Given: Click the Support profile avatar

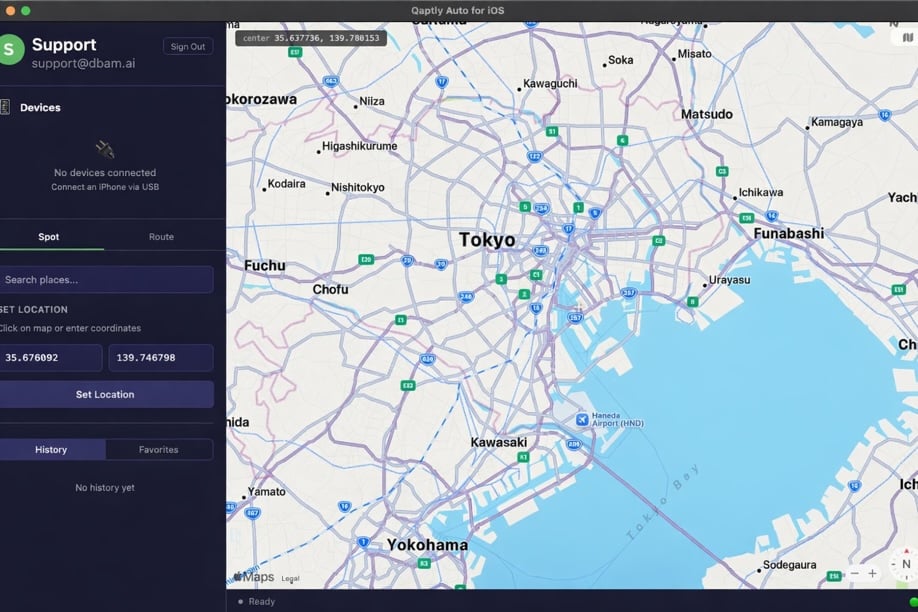Looking at the screenshot, I should point(10,50).
